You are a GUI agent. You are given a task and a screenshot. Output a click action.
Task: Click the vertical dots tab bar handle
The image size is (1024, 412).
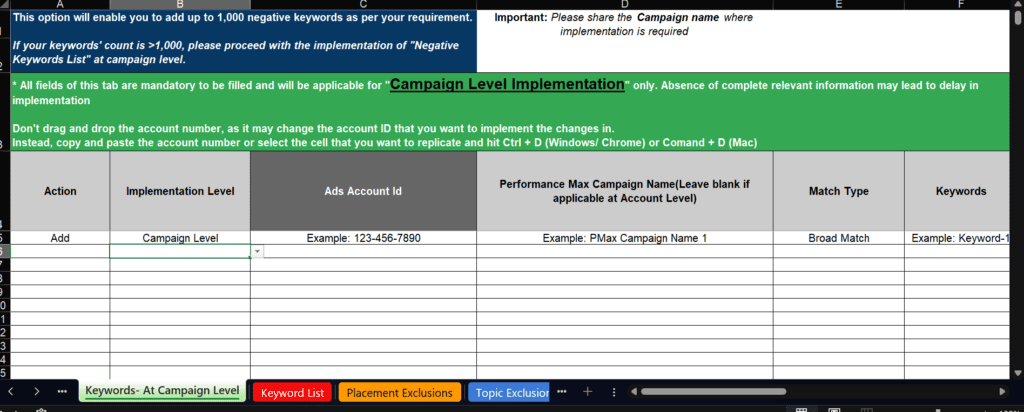click(x=613, y=392)
